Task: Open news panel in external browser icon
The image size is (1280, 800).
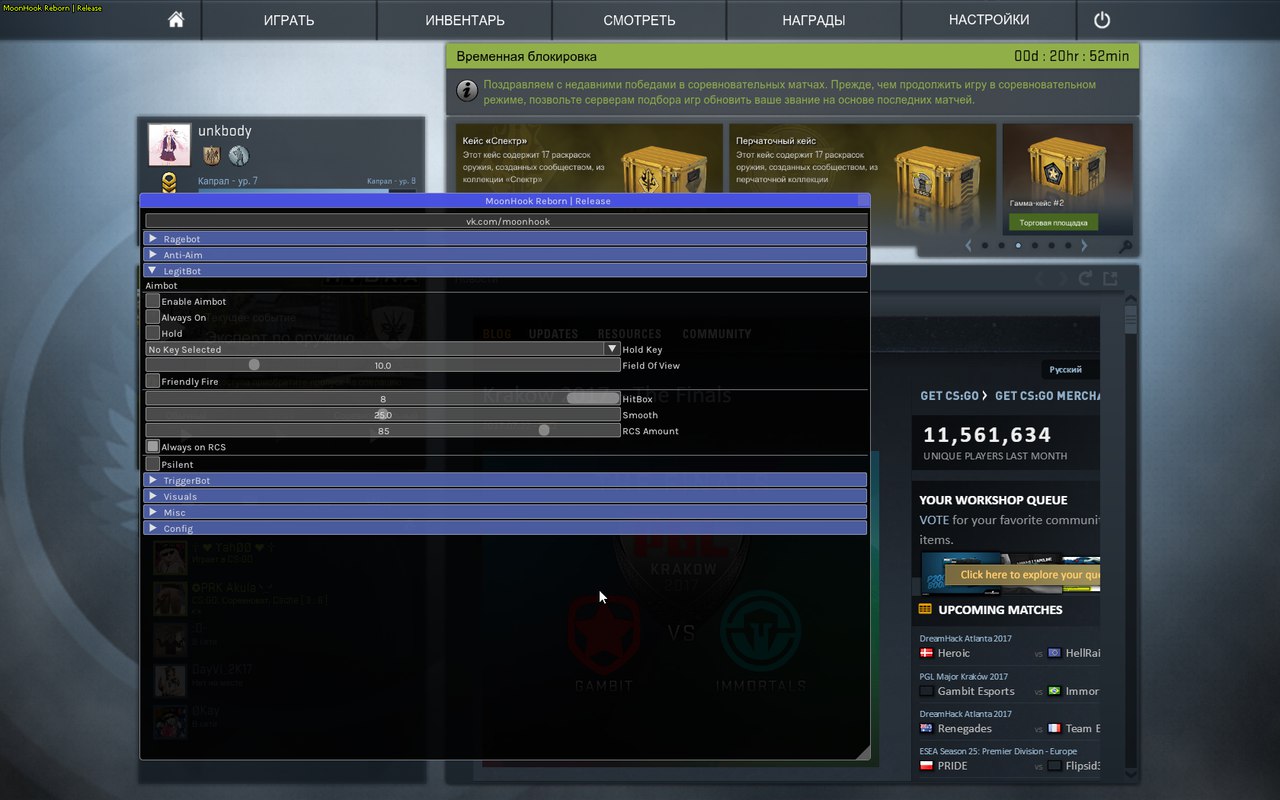Action: click(1110, 278)
